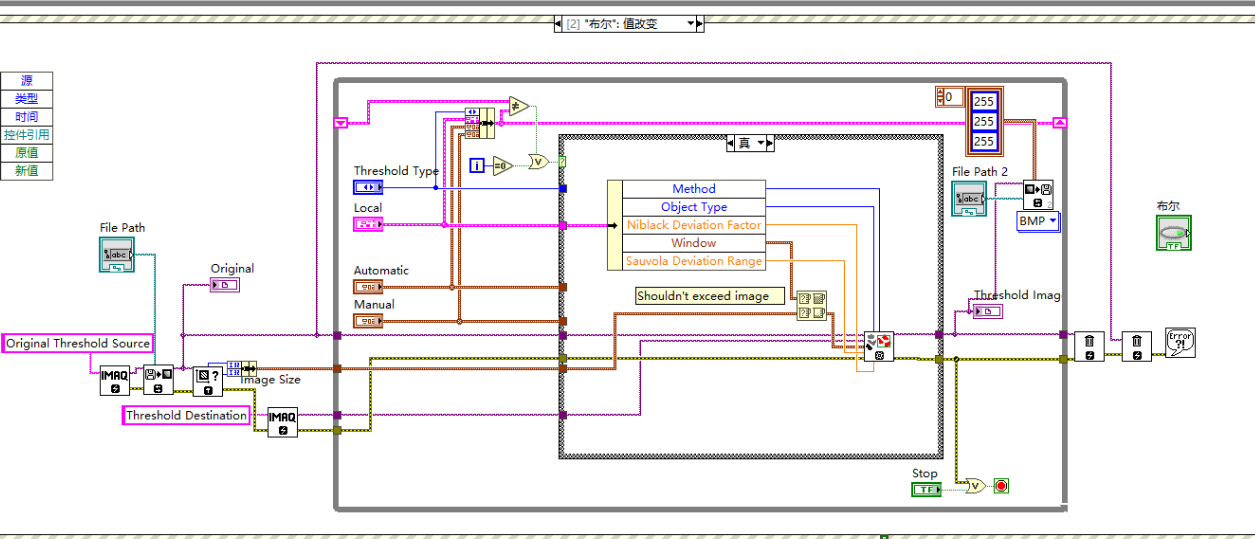Viewport: 1255px width, 539px height.
Task: Select the 控件引用 event data item
Action: tap(27, 134)
